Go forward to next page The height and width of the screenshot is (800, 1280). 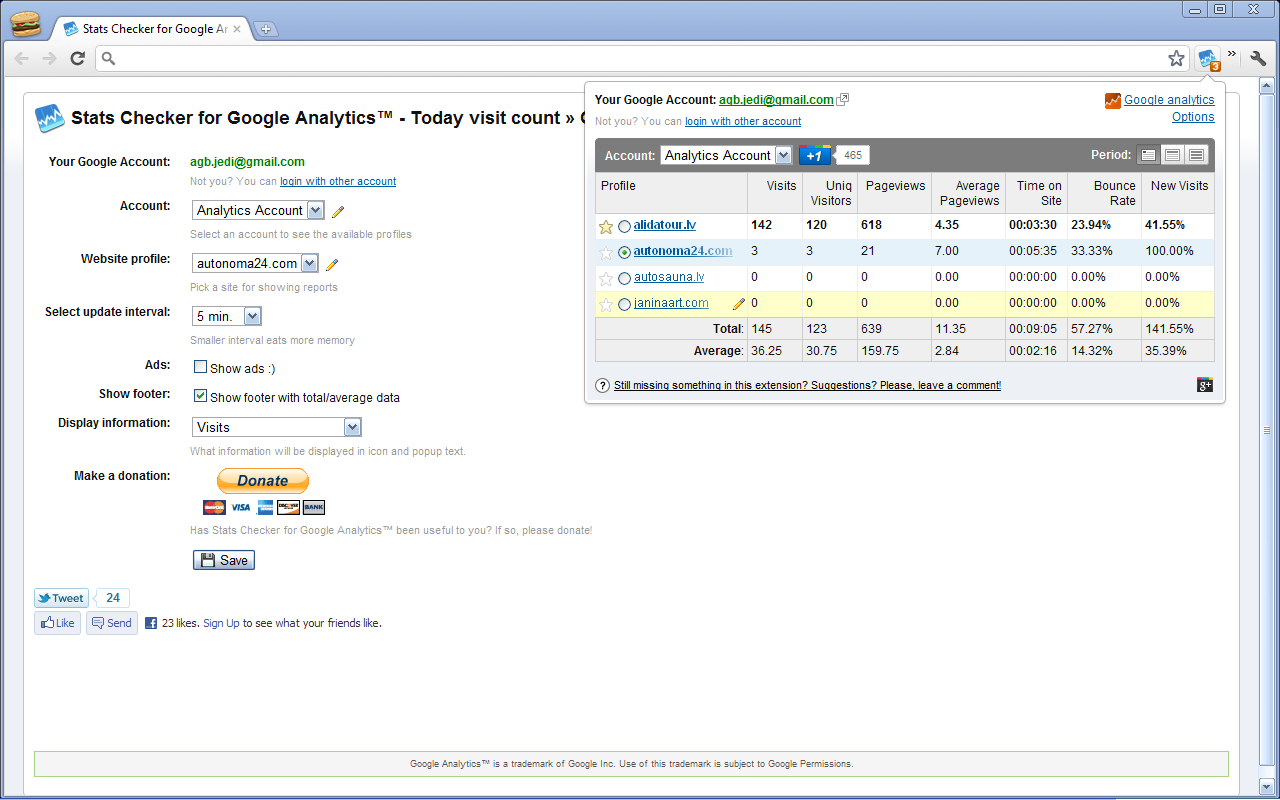coord(49,58)
